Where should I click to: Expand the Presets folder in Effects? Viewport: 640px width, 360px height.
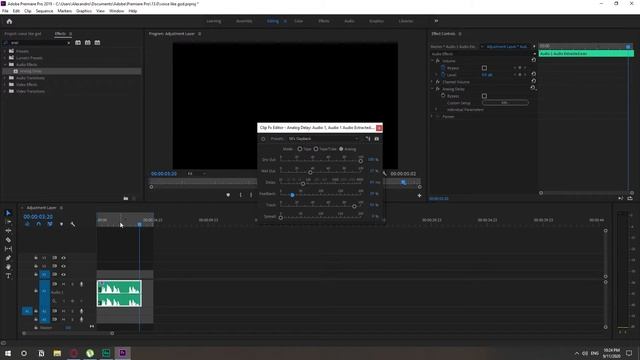(5, 51)
